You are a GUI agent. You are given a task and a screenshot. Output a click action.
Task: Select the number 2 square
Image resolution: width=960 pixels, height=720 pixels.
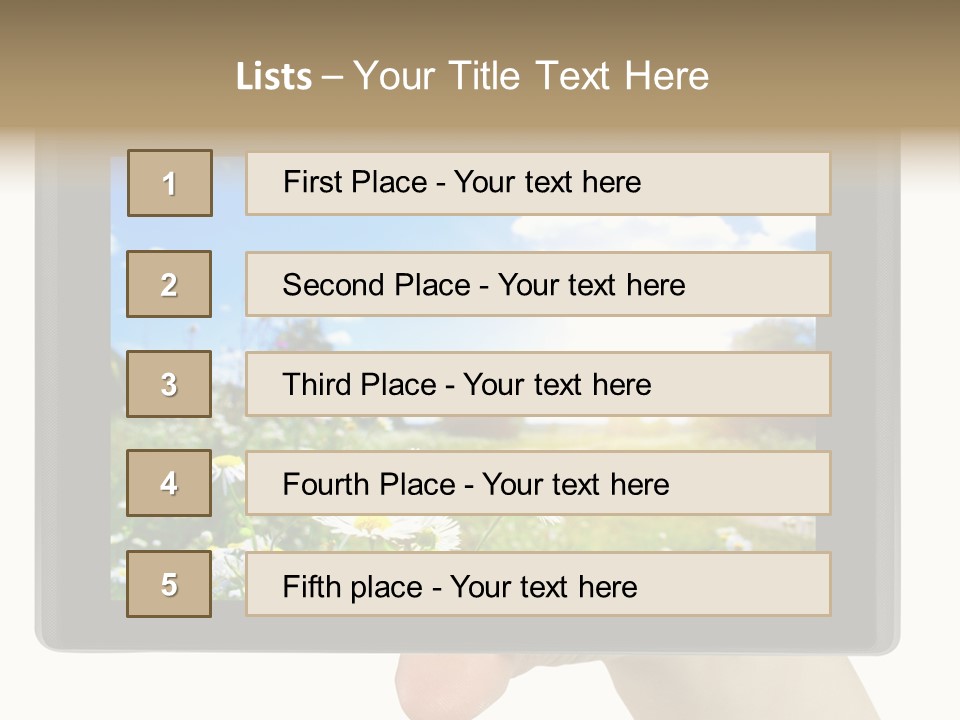click(169, 284)
